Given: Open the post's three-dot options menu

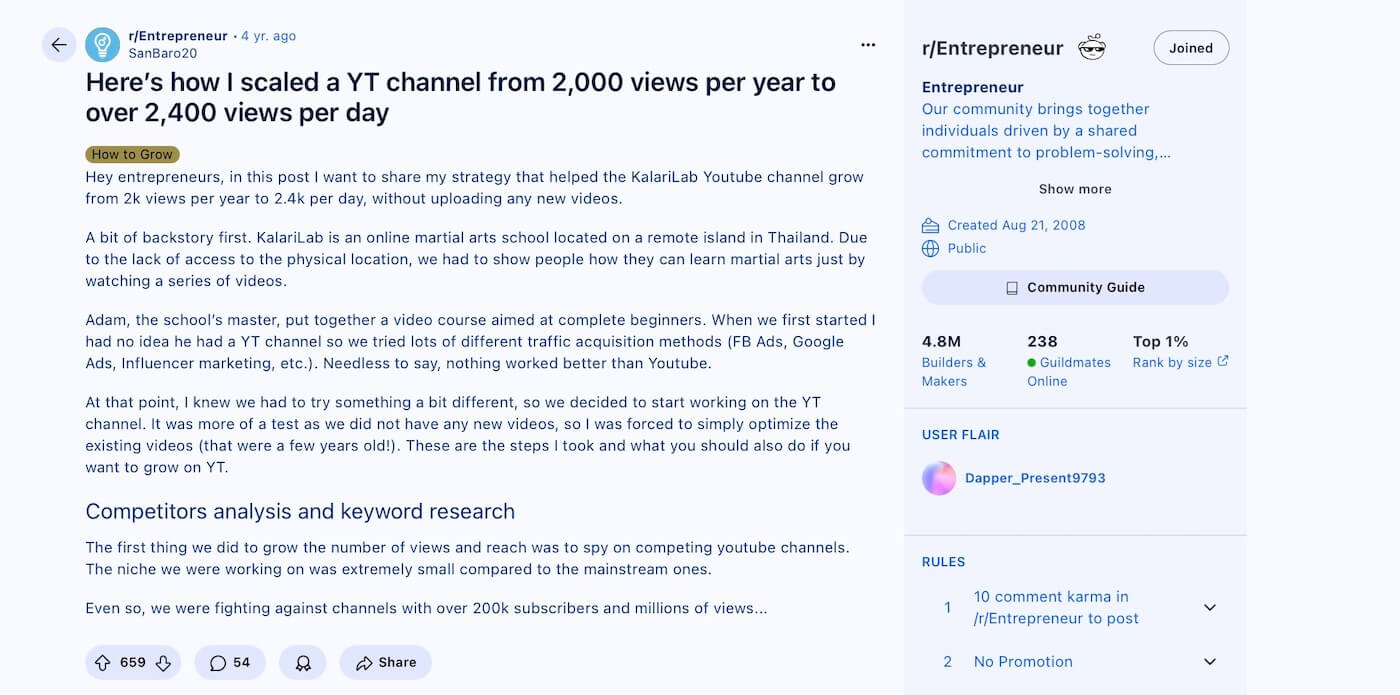Looking at the screenshot, I should (868, 45).
